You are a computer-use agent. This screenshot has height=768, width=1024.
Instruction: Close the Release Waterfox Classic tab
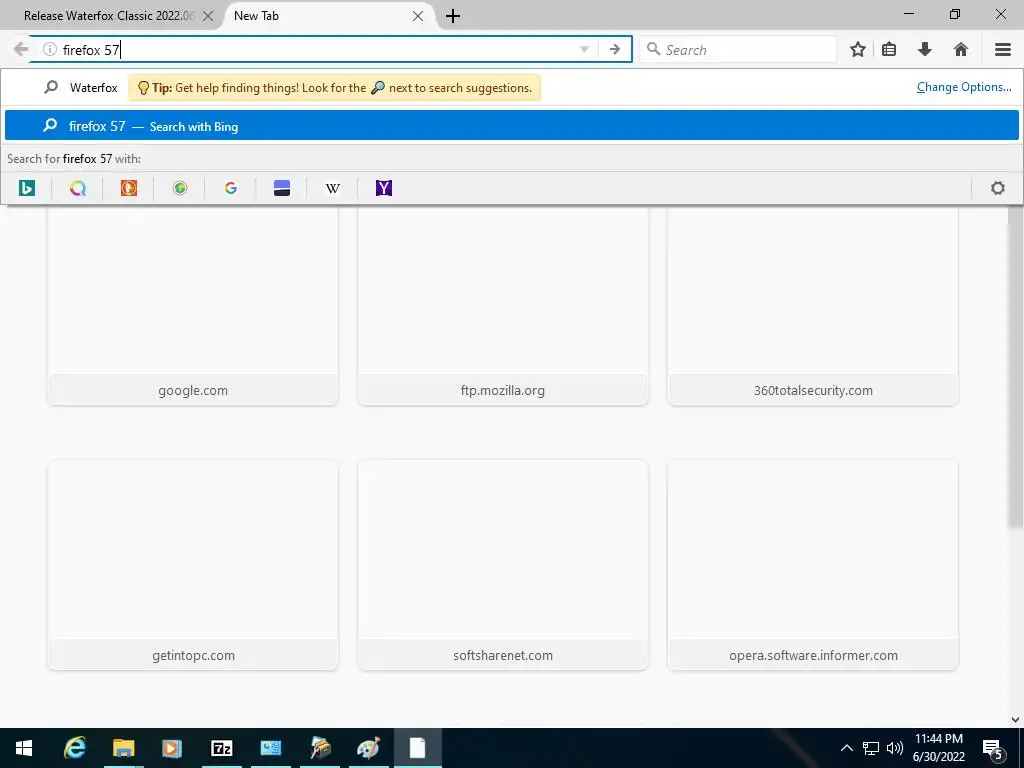click(208, 16)
